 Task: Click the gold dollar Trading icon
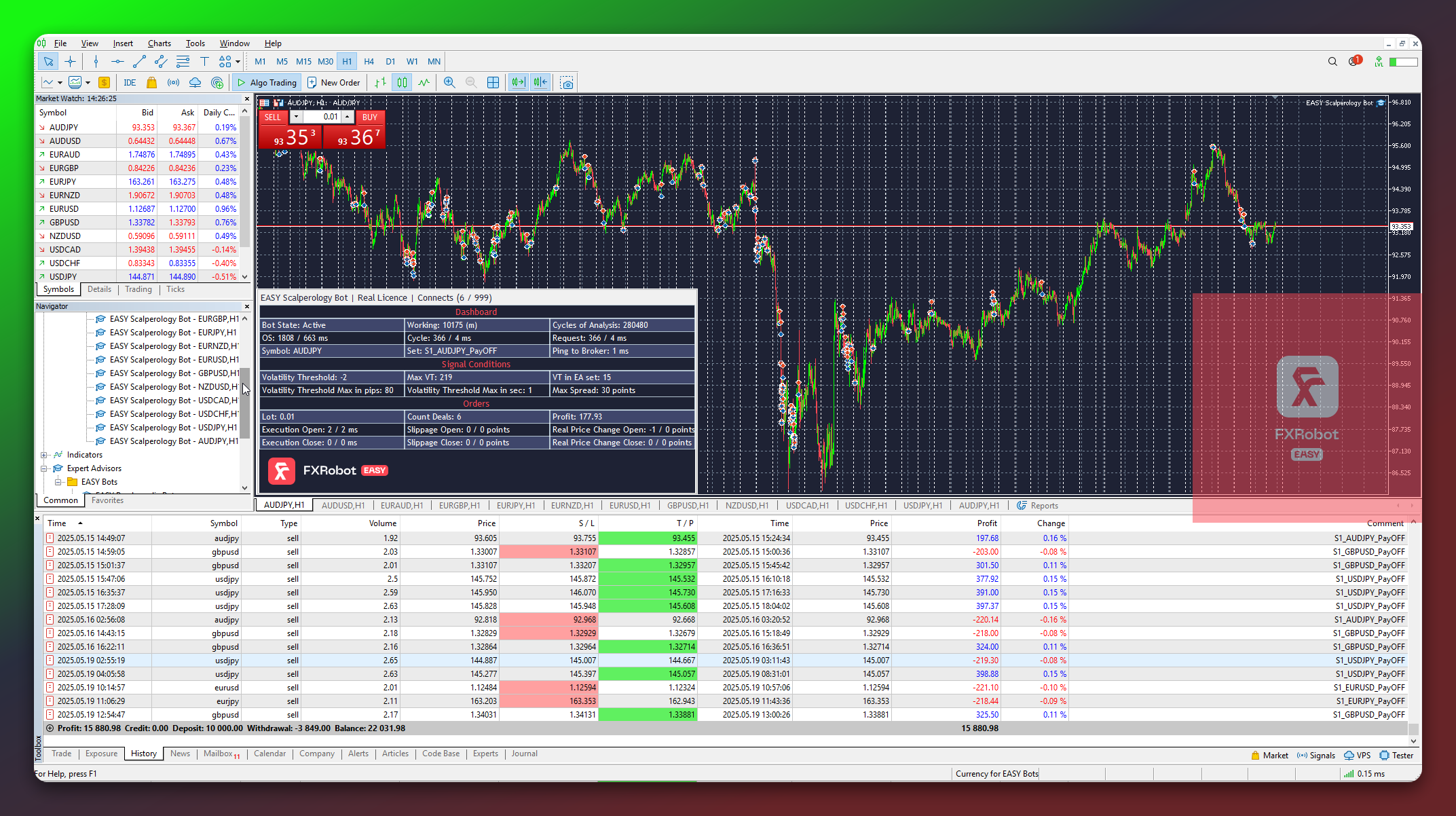pos(104,83)
